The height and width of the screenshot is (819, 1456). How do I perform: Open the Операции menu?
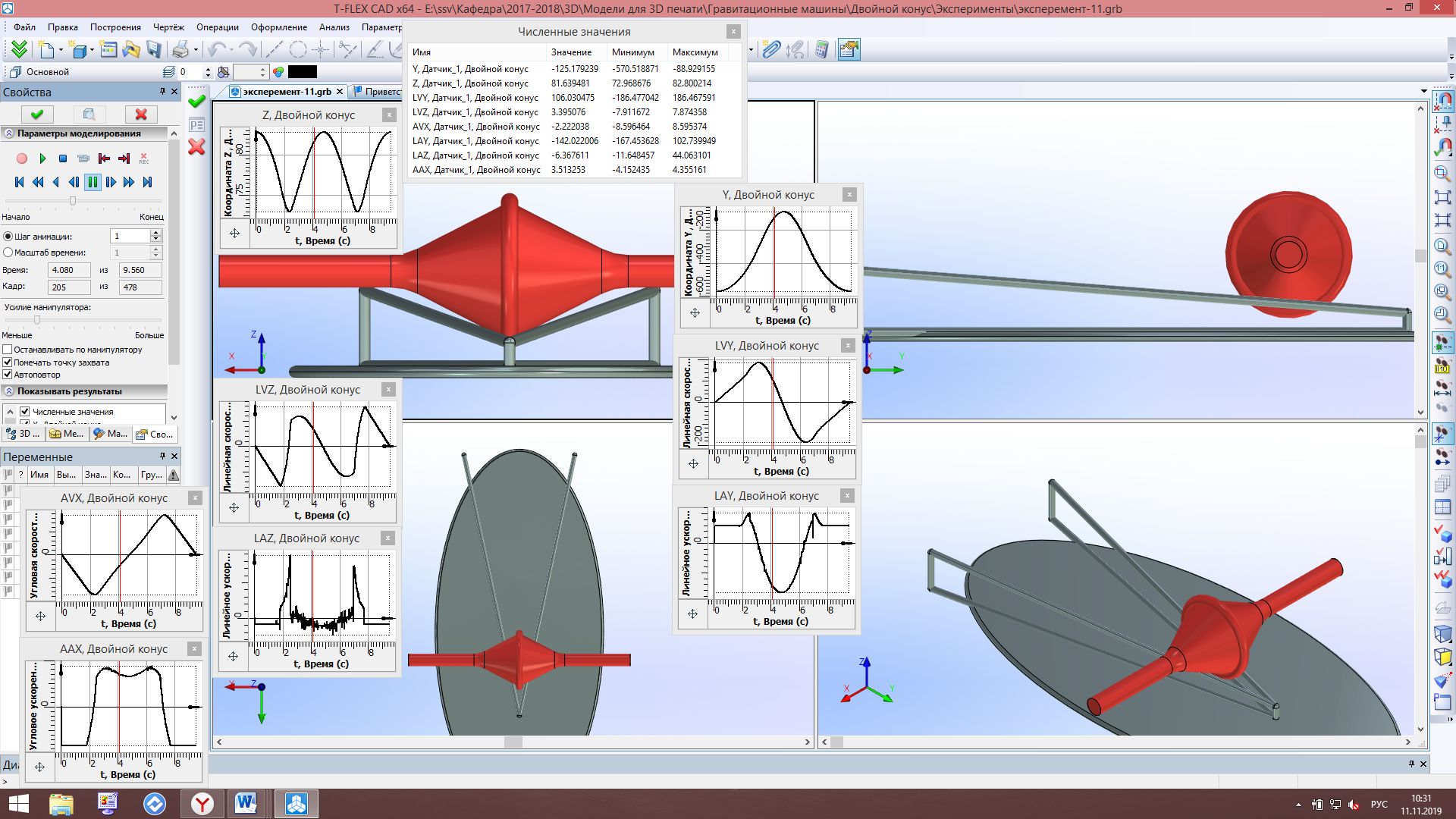[217, 27]
